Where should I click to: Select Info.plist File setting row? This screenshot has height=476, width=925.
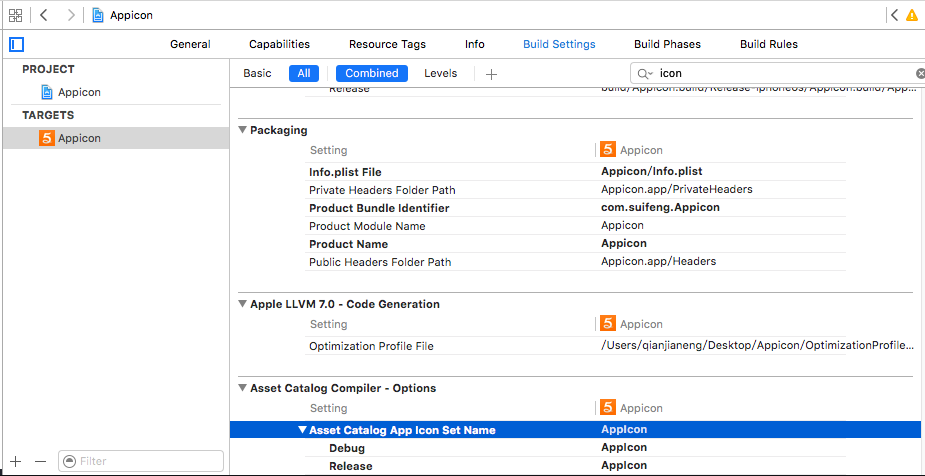[345, 172]
